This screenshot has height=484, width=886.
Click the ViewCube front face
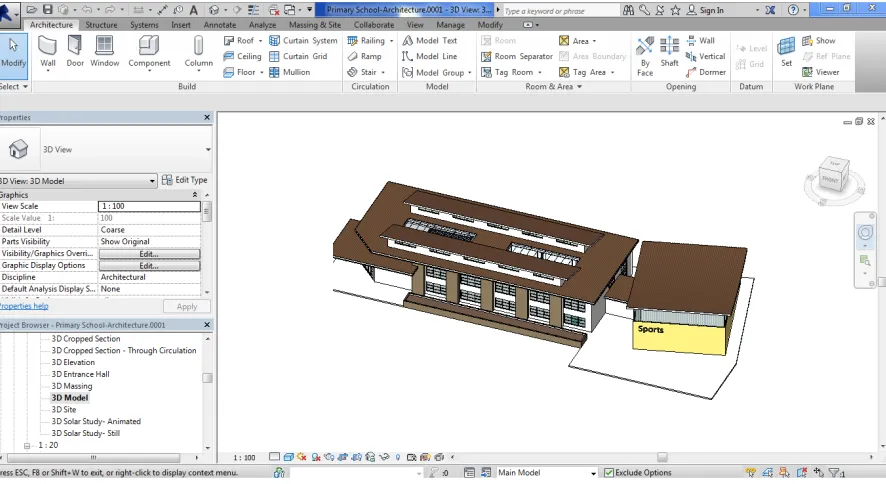click(x=830, y=180)
